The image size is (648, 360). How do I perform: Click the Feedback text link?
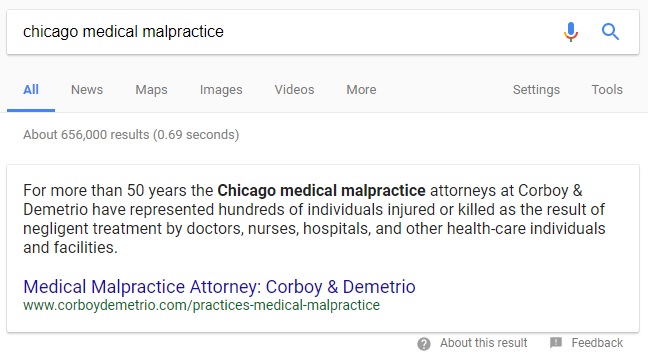[x=597, y=343]
